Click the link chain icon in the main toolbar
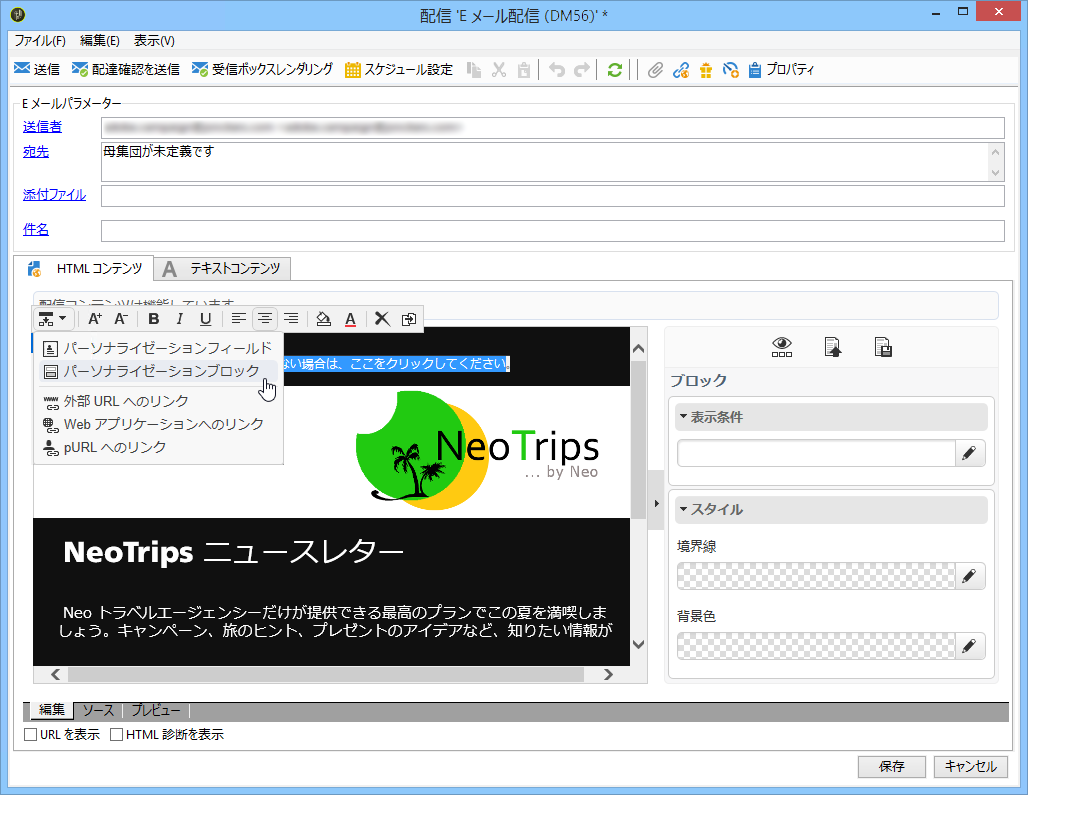The width and height of the screenshot is (1065, 817). [x=681, y=70]
